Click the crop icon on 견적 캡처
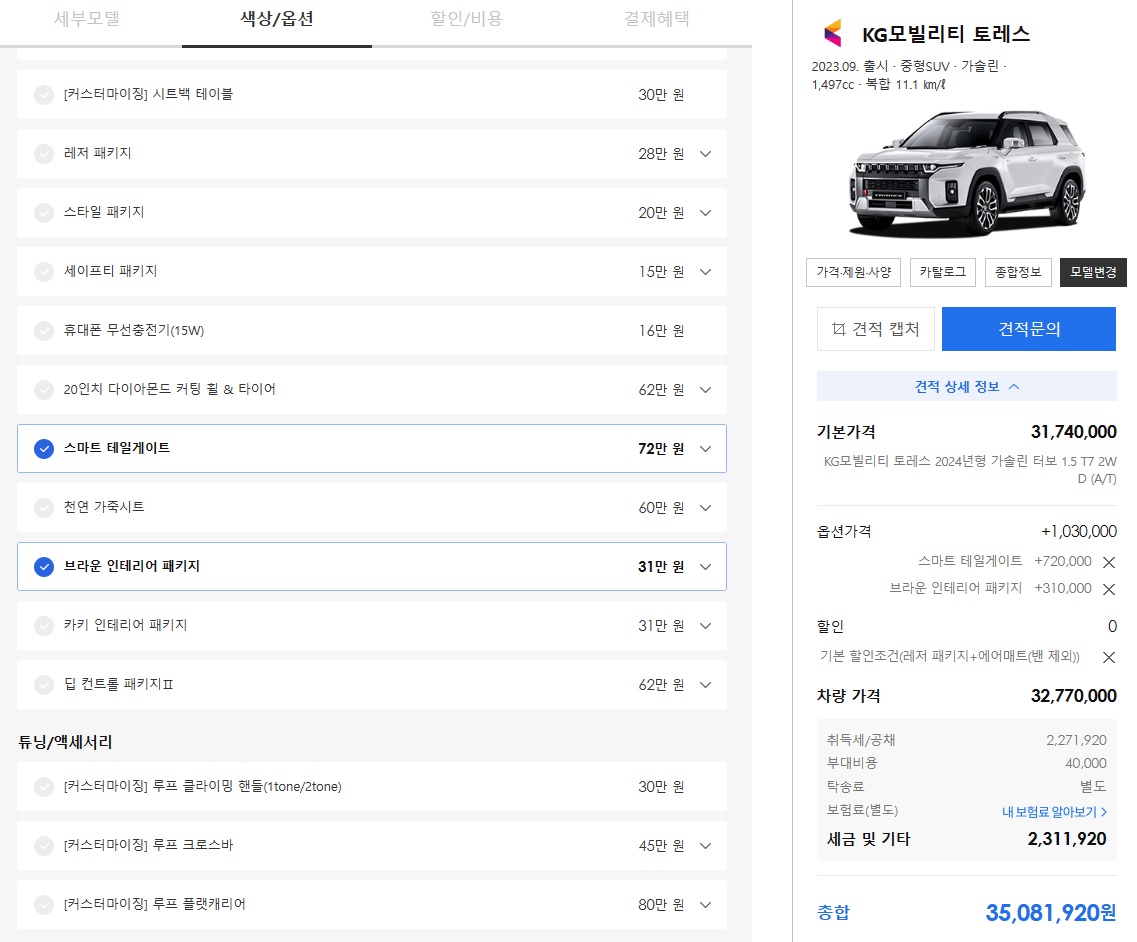The image size is (1137, 942). click(838, 329)
